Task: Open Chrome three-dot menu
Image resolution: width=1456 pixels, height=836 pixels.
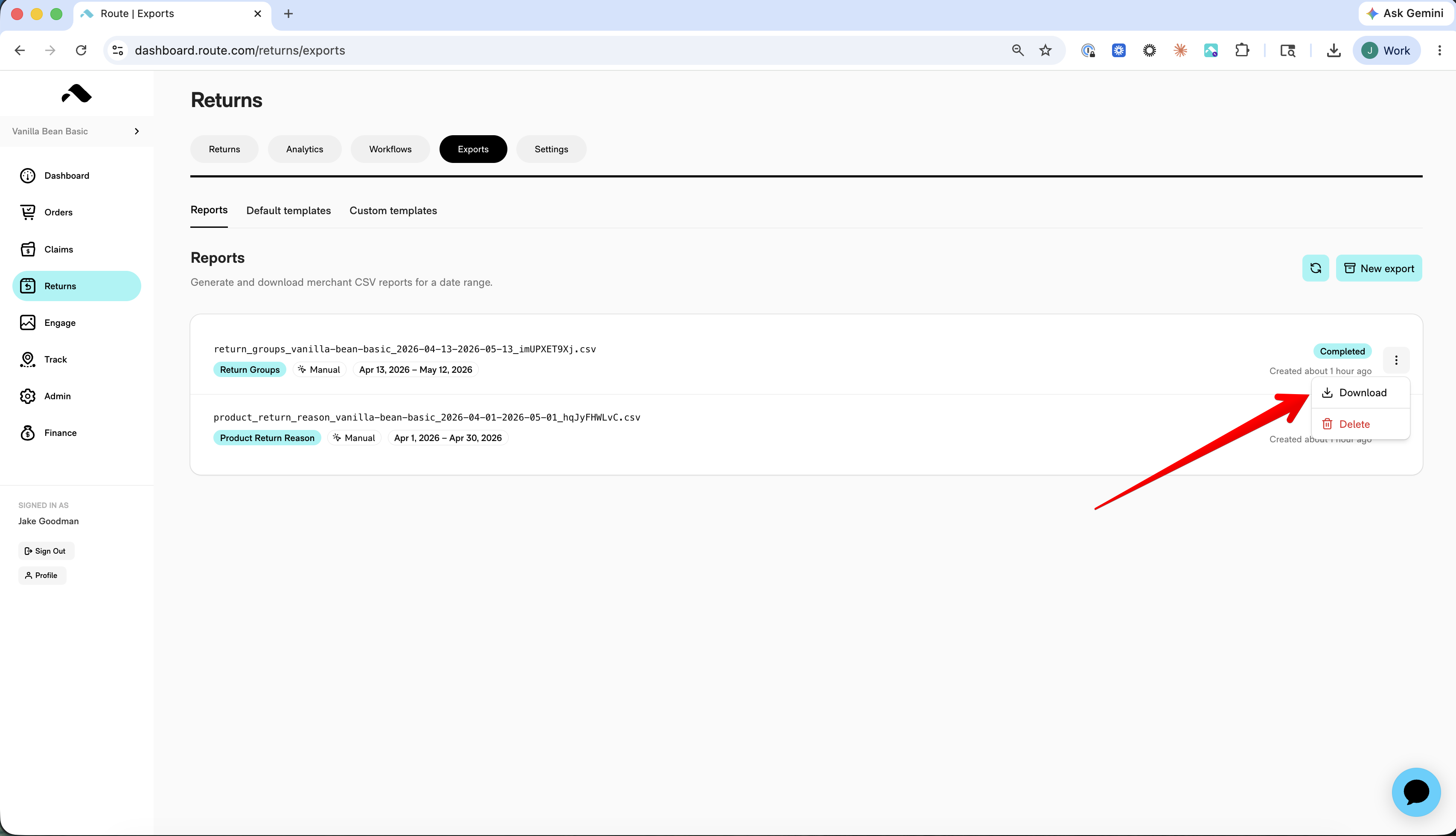Action: pos(1439,50)
